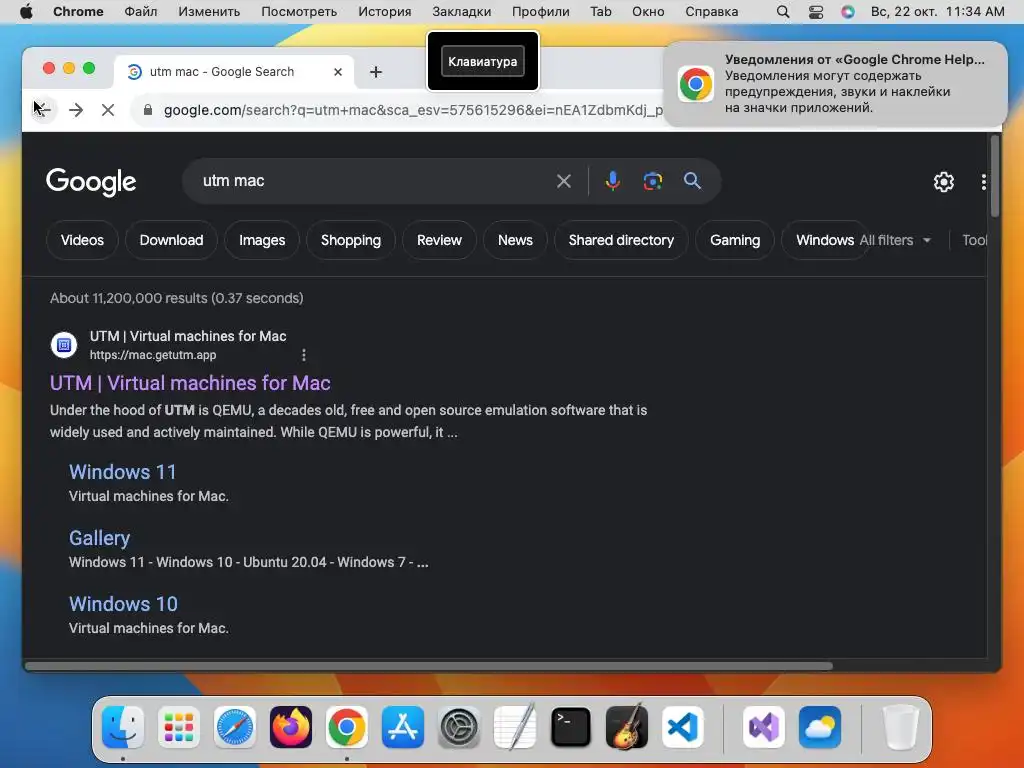Click the Siri icon in the menu bar
The height and width of the screenshot is (768, 1024).
point(848,12)
